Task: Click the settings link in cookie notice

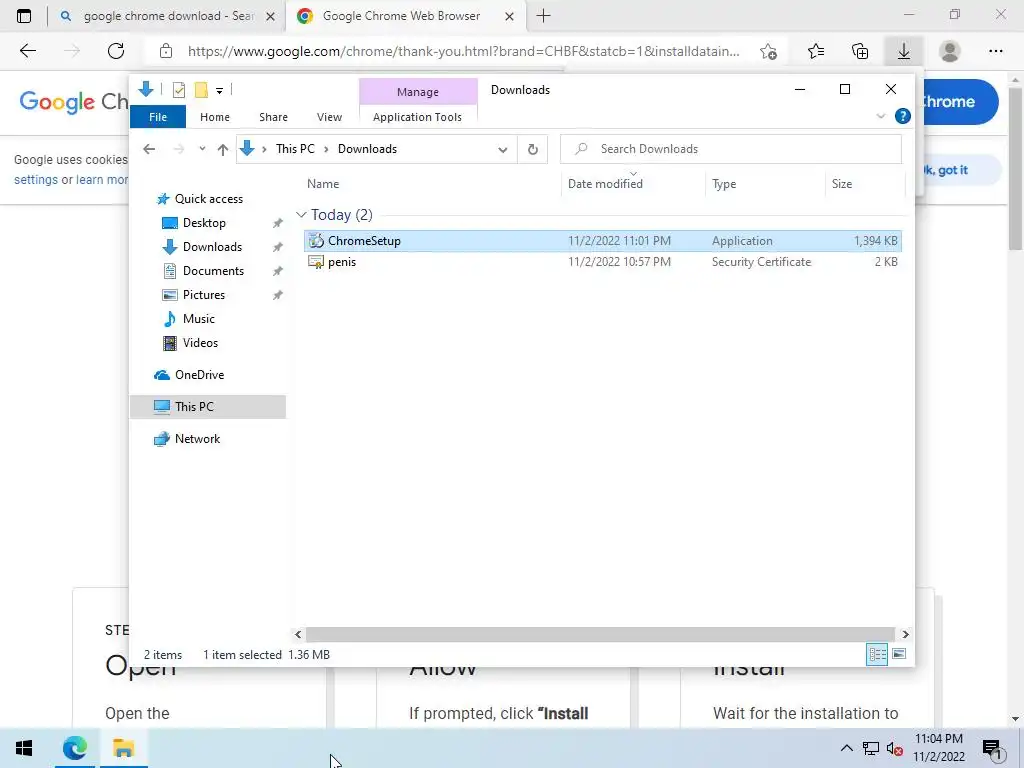Action: [x=36, y=180]
